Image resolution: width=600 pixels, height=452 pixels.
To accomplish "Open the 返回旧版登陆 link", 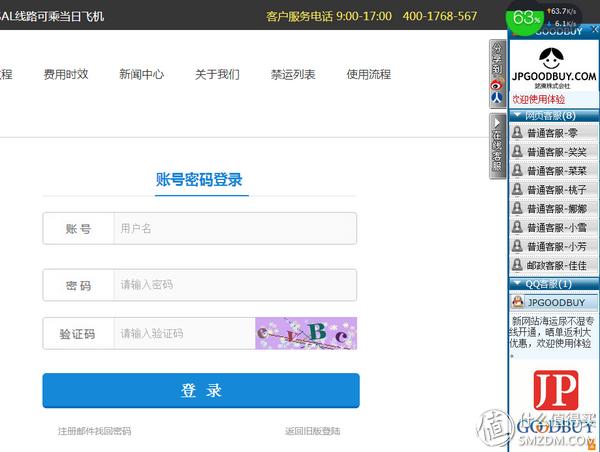I will point(313,431).
